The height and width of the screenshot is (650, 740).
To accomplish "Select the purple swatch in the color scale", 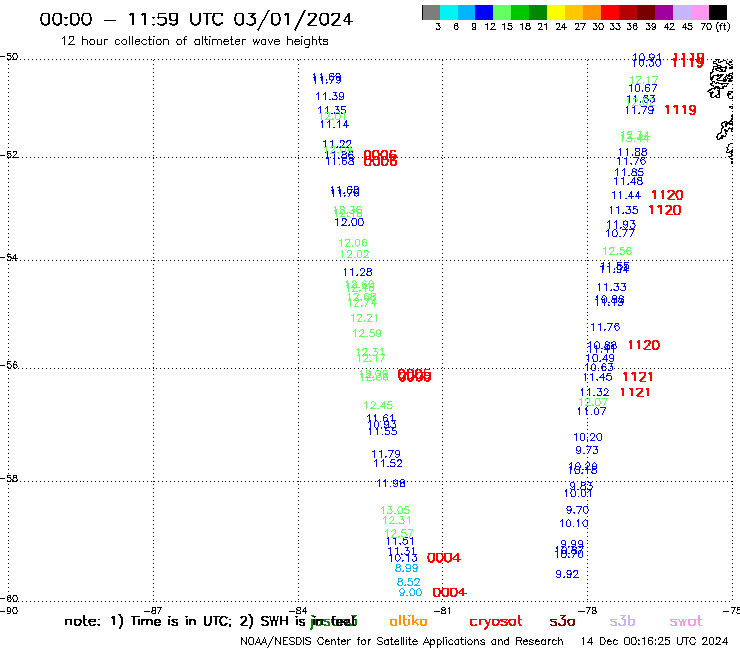I will (x=664, y=12).
